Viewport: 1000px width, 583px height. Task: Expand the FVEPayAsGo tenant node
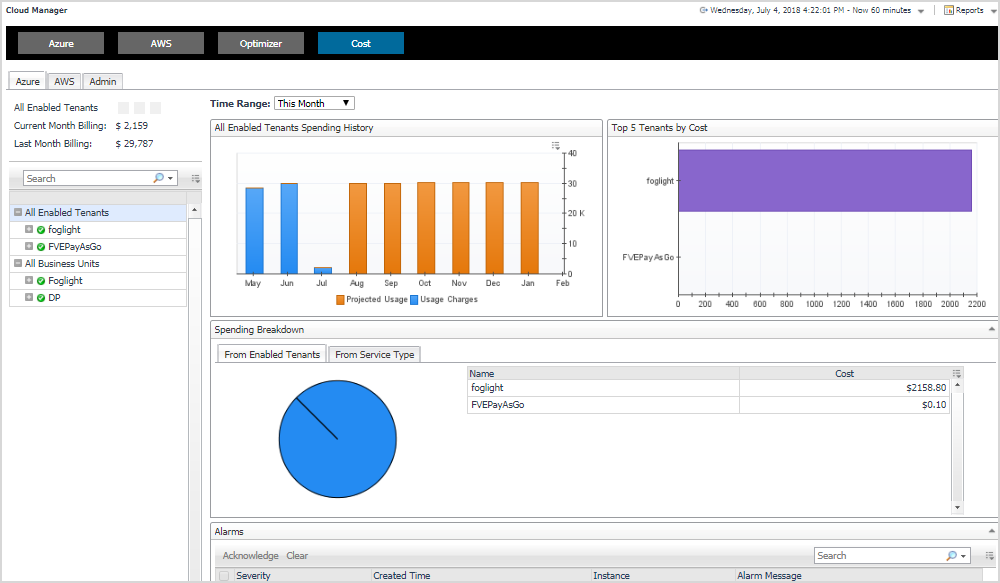point(29,246)
